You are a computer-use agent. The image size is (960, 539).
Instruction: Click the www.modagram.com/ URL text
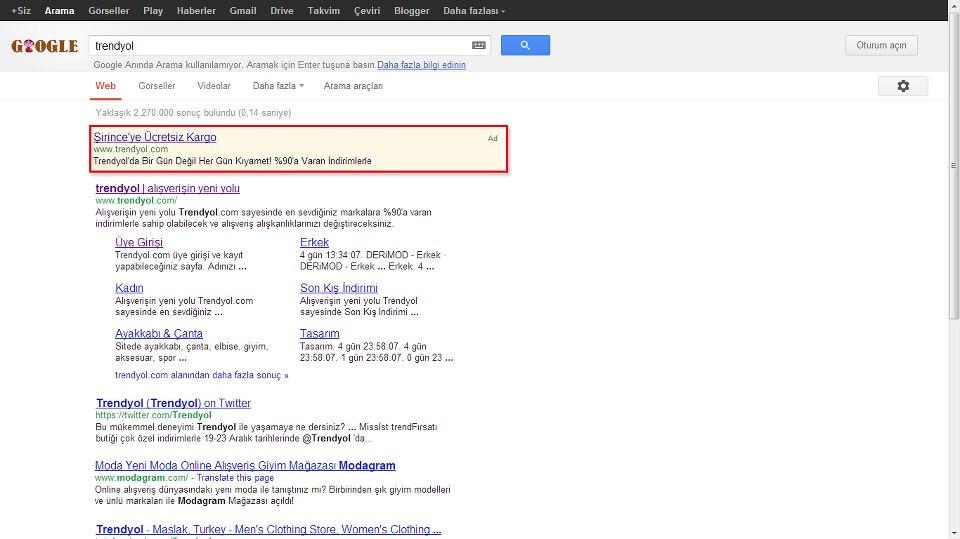click(x=141, y=478)
